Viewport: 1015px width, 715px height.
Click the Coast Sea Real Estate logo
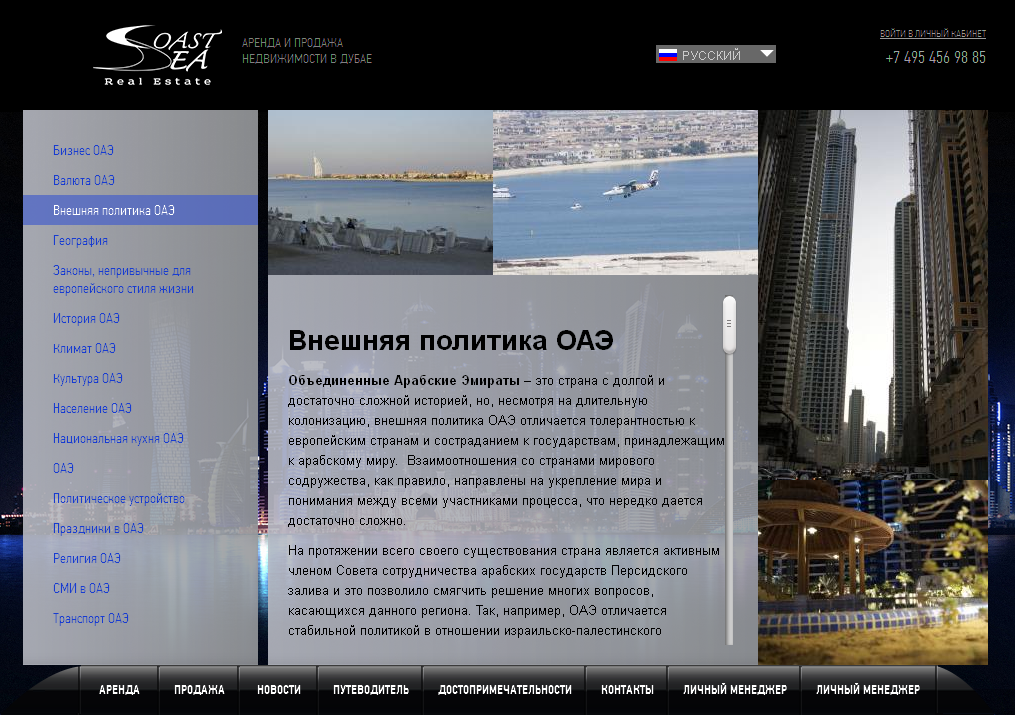pos(157,56)
